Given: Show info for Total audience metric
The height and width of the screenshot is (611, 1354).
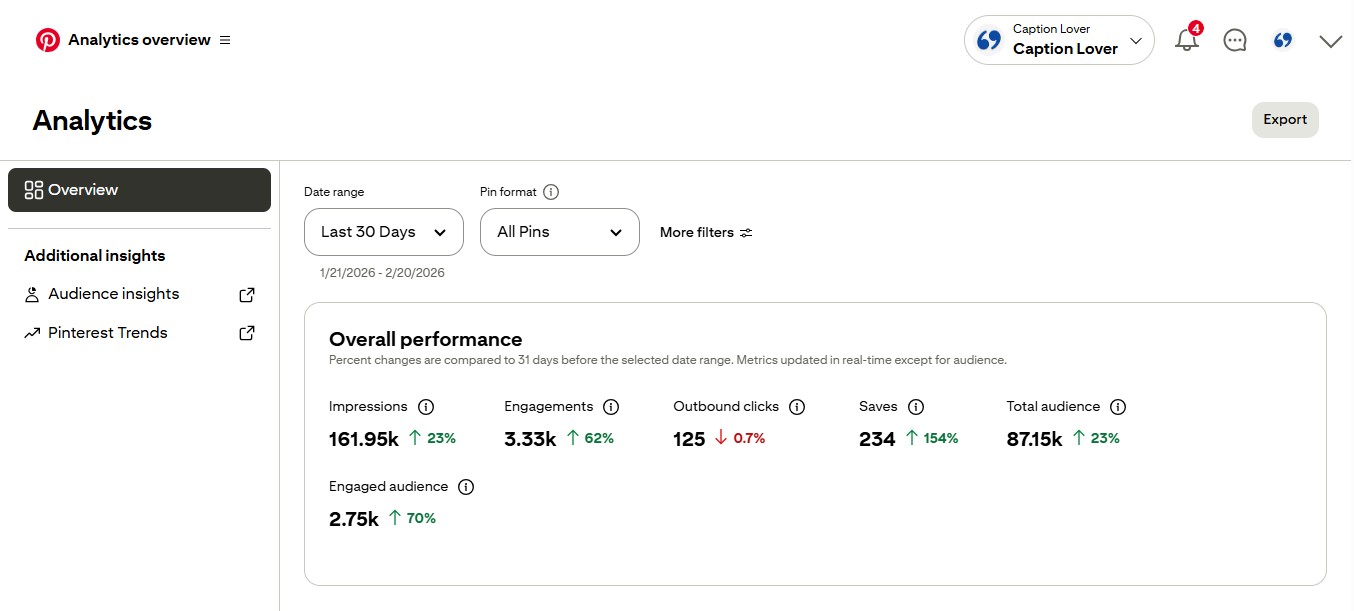Looking at the screenshot, I should click(x=1118, y=407).
